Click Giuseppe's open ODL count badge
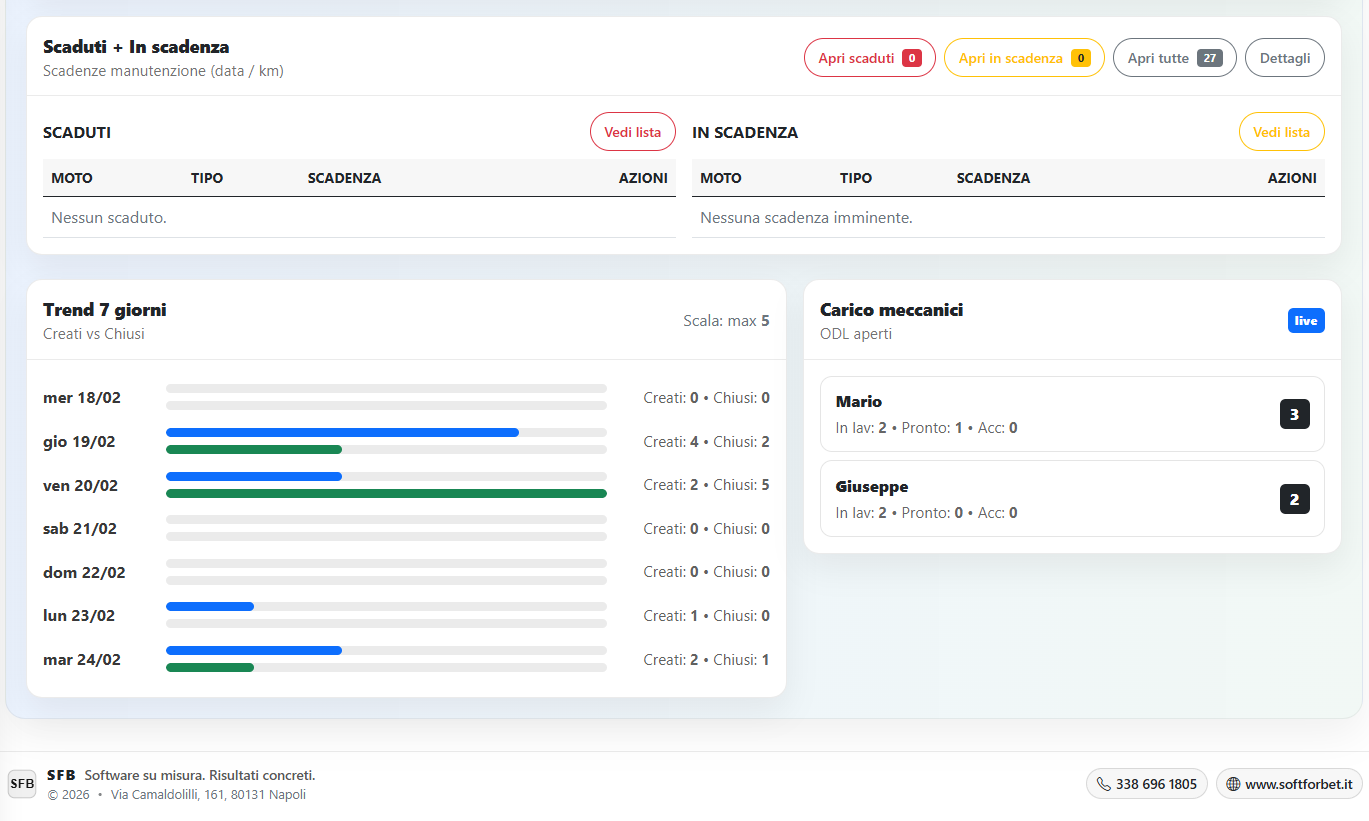 (x=1294, y=499)
